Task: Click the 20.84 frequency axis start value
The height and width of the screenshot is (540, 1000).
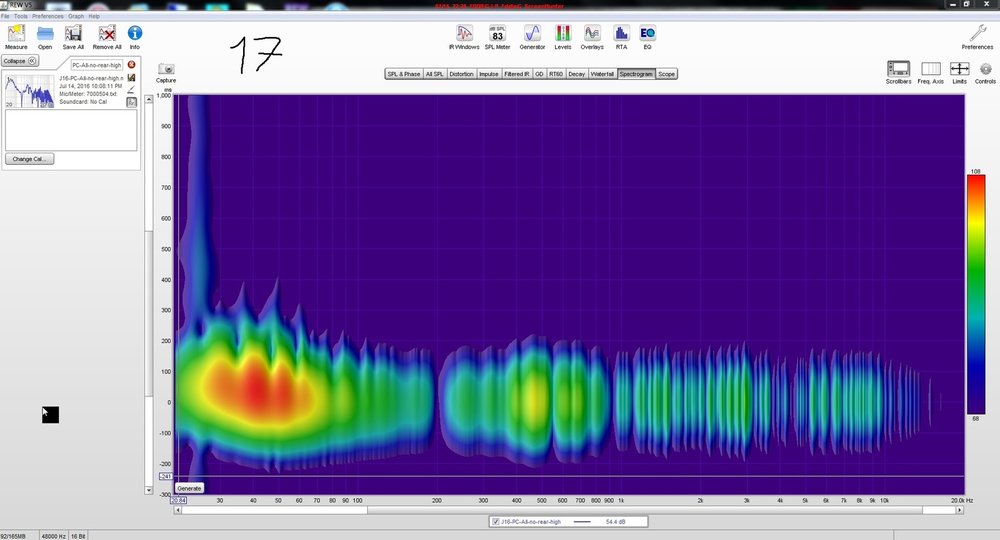Action: (x=179, y=500)
